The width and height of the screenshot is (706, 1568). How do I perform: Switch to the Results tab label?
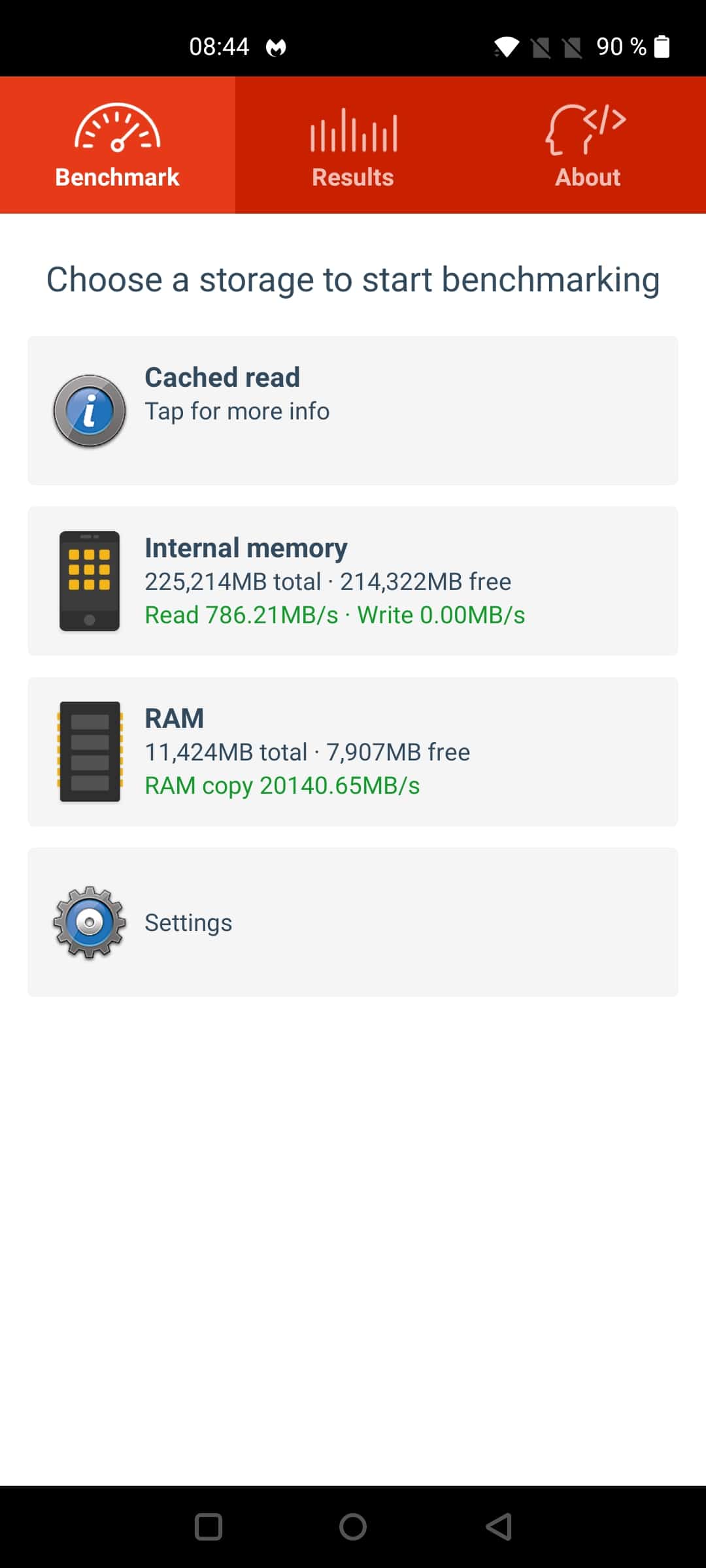pos(353,177)
